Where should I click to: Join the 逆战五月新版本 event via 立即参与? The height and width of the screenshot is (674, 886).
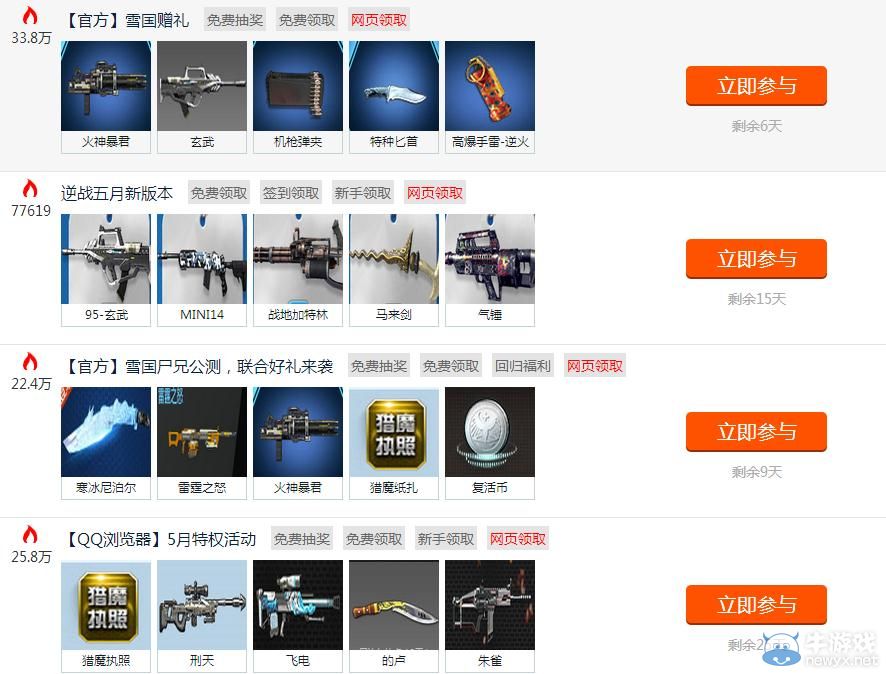757,259
